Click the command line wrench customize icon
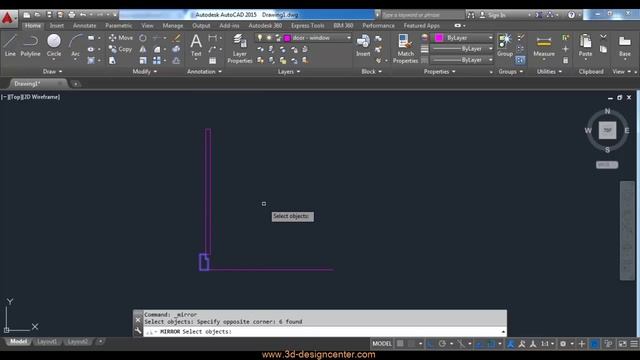 tap(138, 331)
